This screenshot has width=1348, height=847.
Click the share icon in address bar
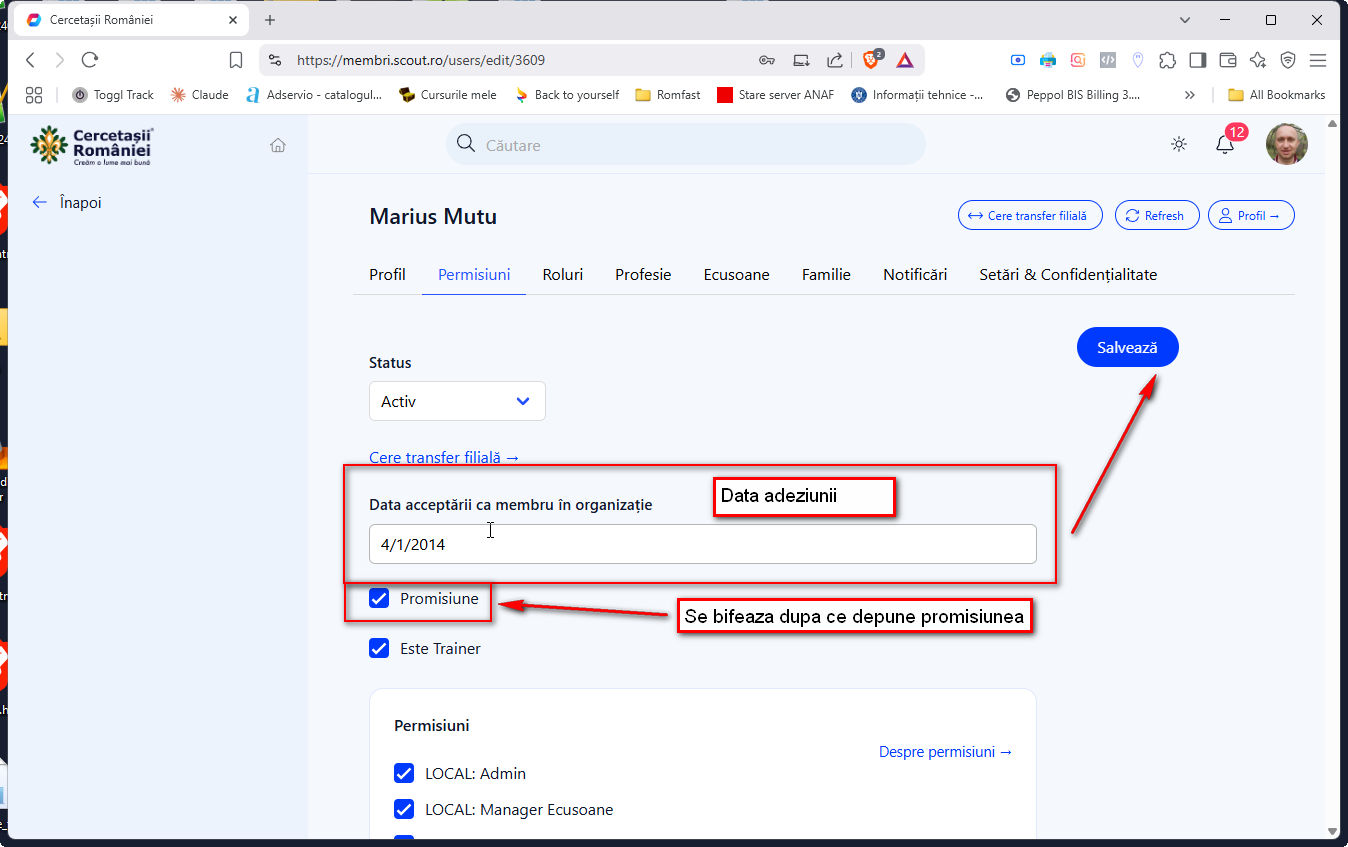(x=834, y=60)
